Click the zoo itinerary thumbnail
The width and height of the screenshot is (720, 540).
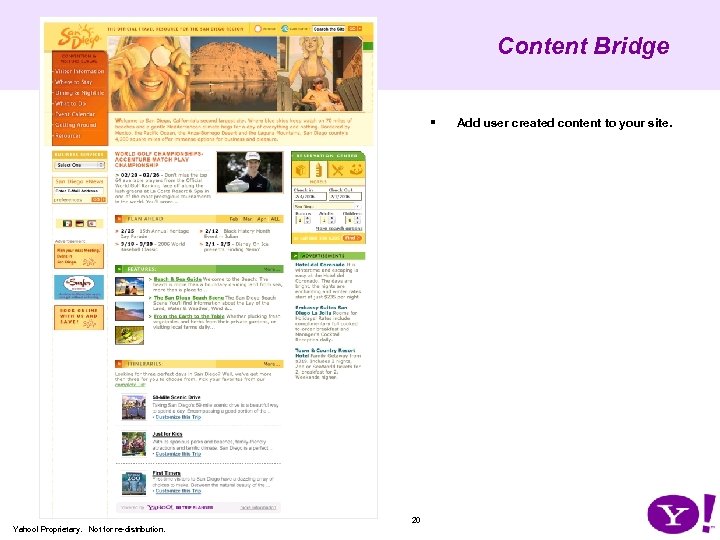point(134,484)
